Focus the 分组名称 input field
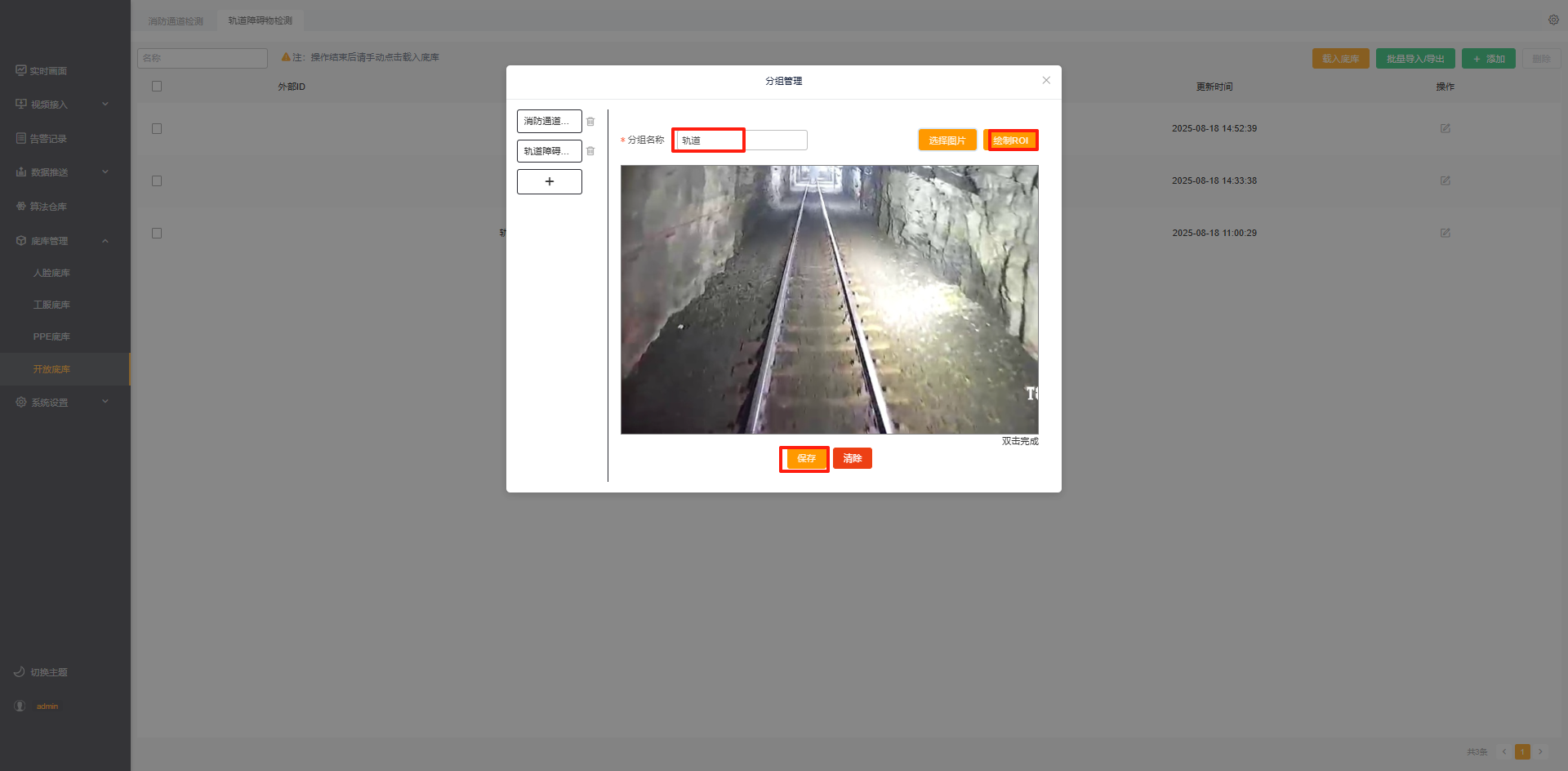The width and height of the screenshot is (1568, 771). (741, 140)
